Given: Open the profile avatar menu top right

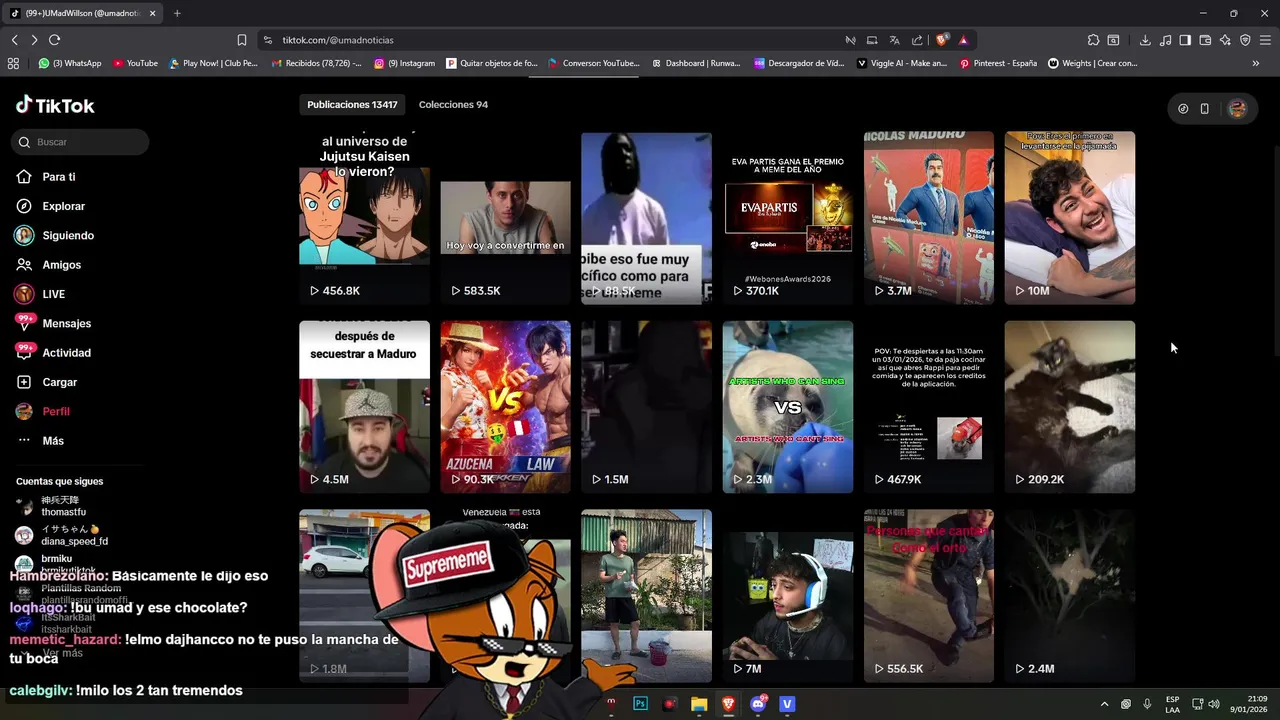Looking at the screenshot, I should [1237, 109].
